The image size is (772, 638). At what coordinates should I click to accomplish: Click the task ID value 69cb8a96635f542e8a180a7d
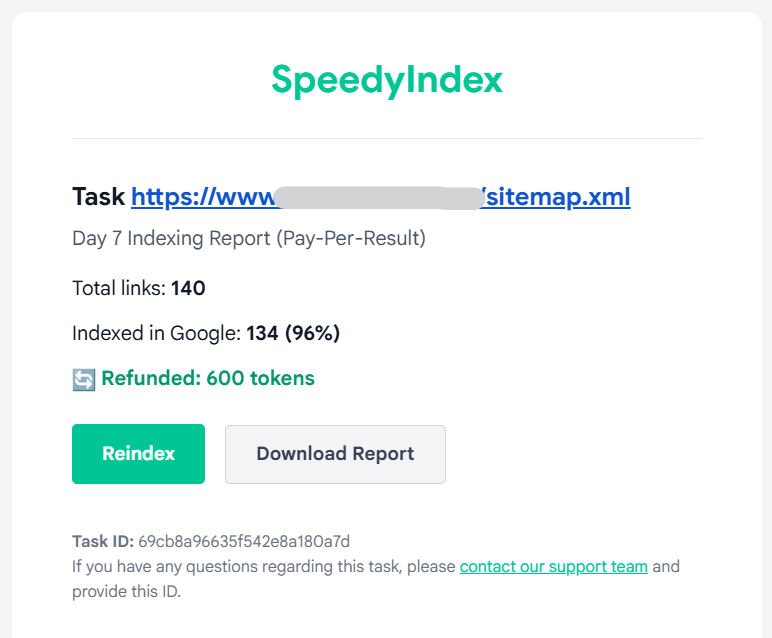[244, 542]
